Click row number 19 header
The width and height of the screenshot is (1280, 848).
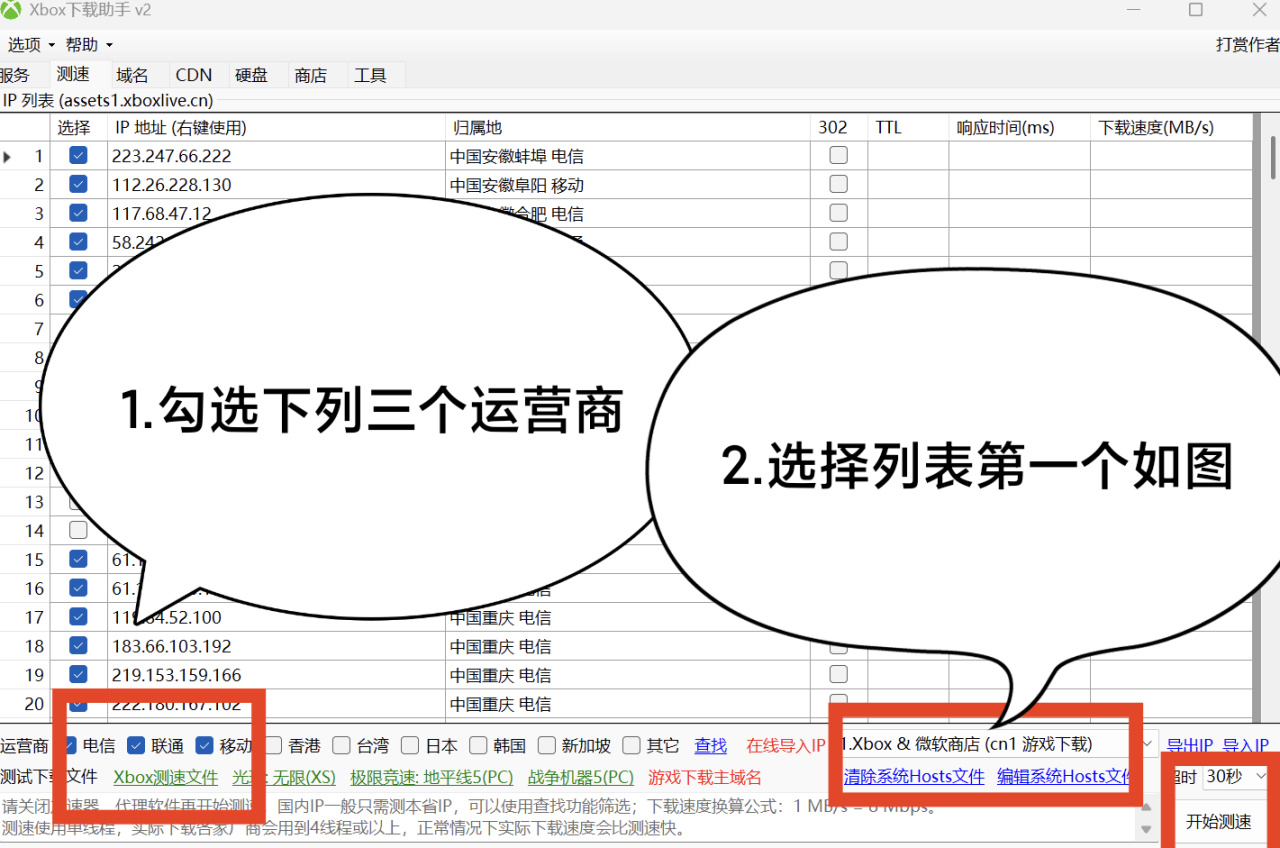point(25,675)
